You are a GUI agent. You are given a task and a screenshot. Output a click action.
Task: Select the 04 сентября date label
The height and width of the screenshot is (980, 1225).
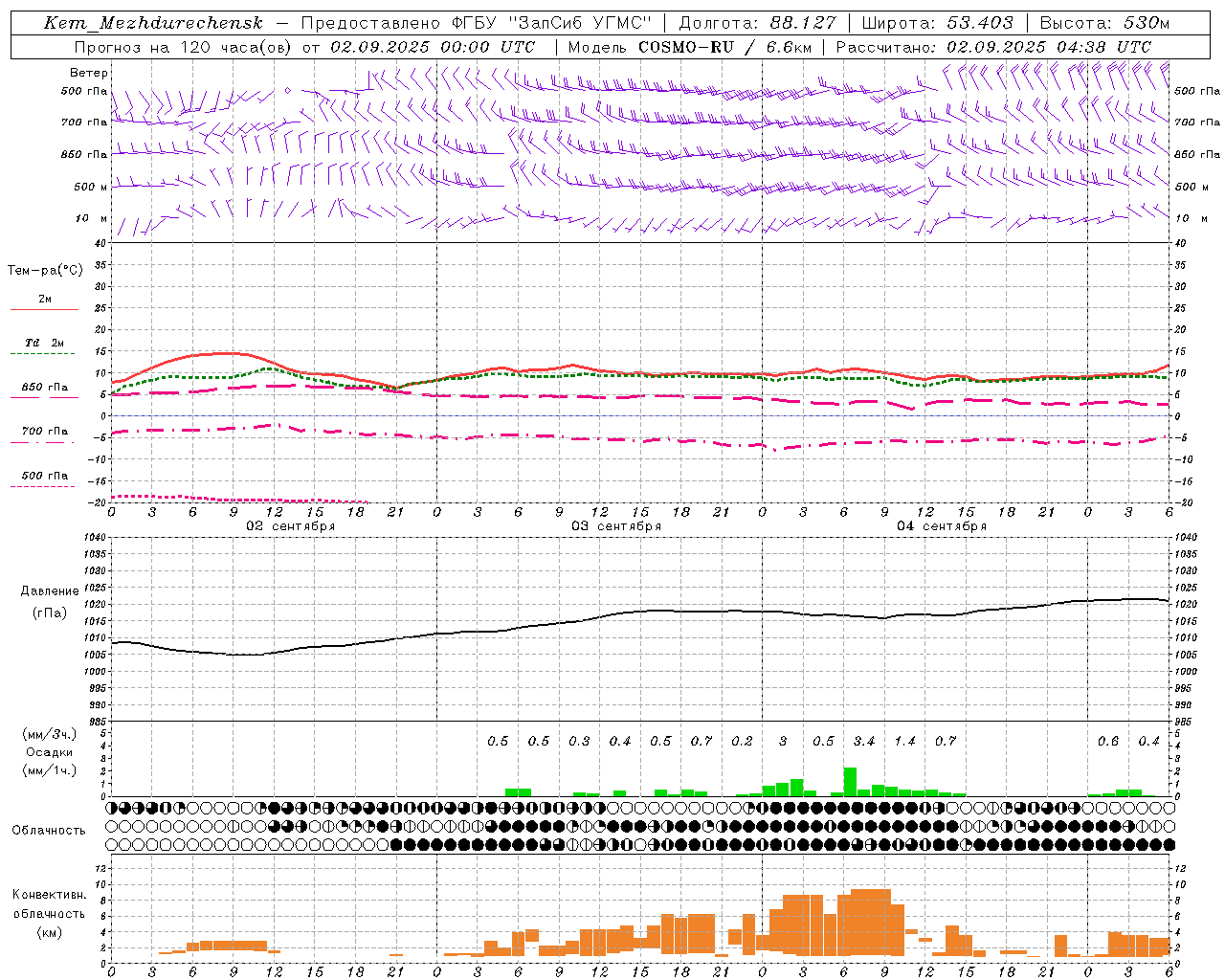click(942, 526)
